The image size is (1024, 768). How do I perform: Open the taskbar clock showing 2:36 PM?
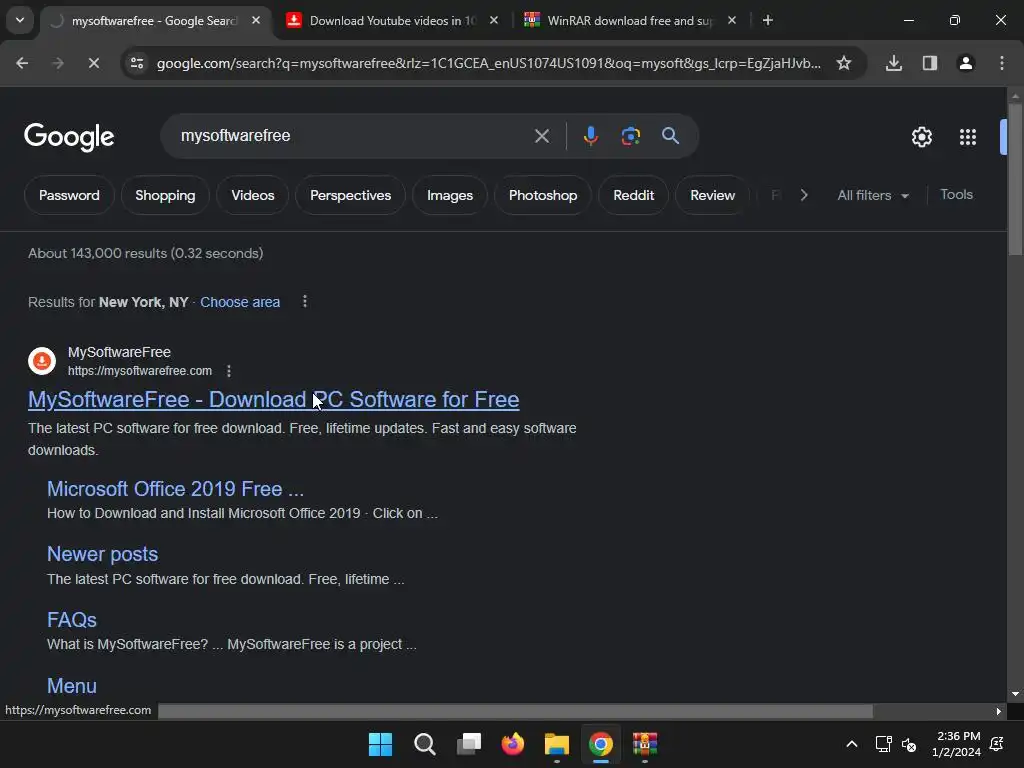point(957,744)
